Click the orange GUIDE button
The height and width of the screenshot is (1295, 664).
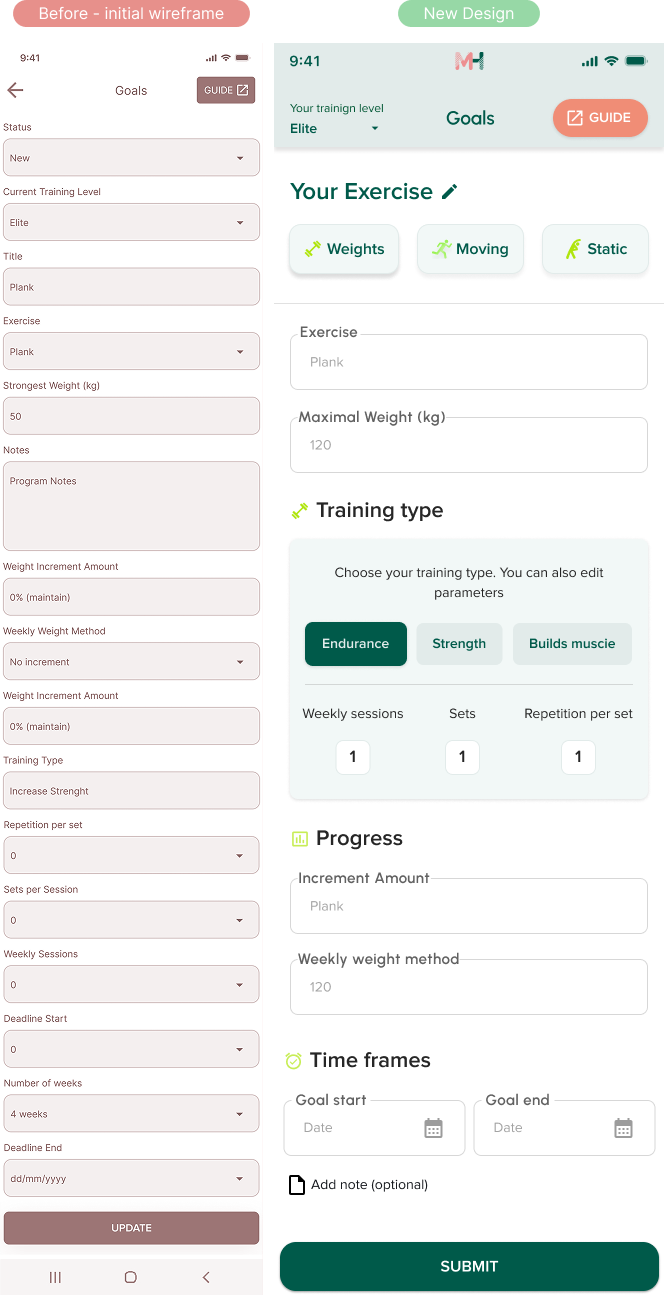pyautogui.click(x=600, y=118)
